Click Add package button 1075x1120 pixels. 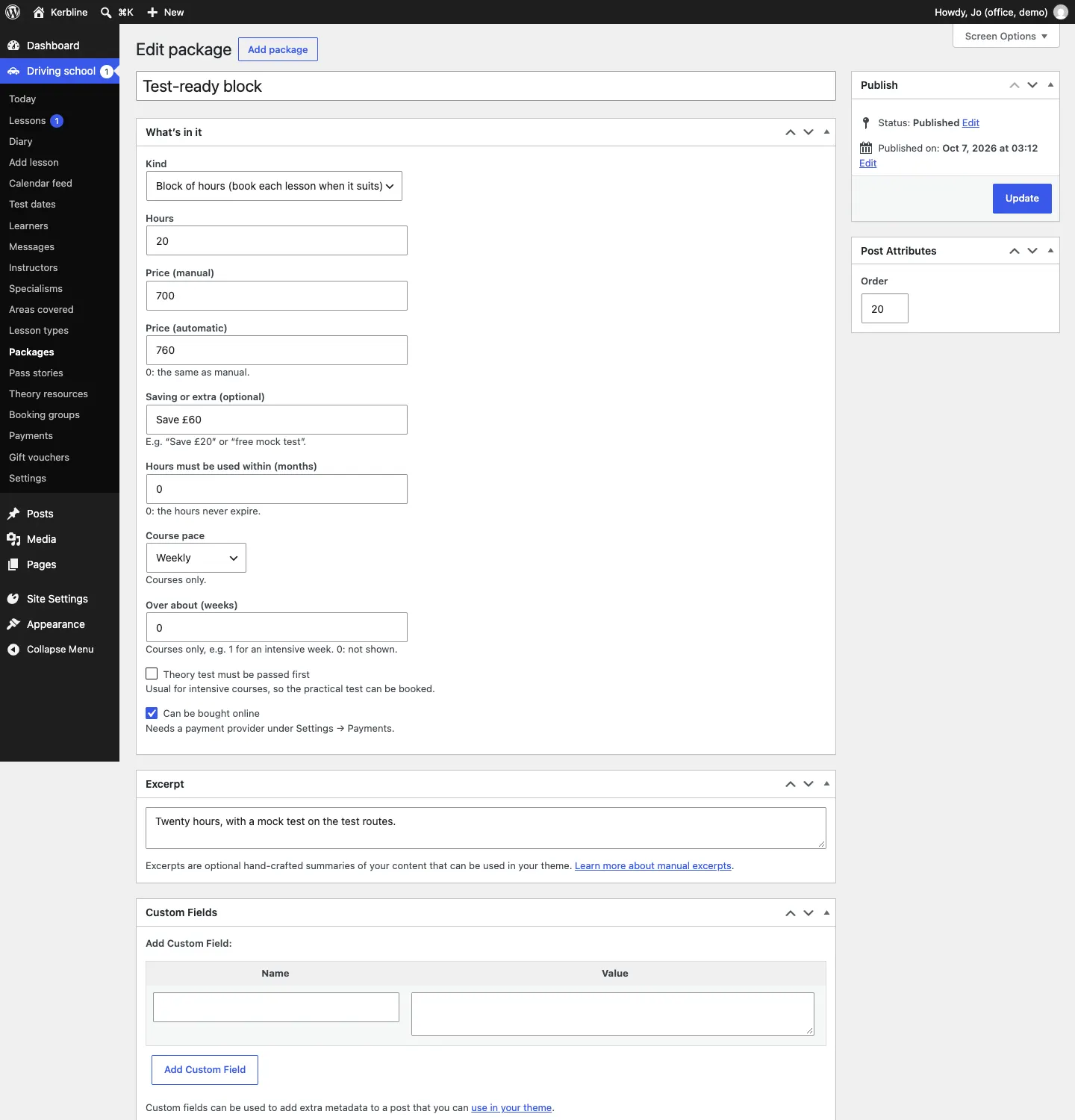click(x=278, y=49)
